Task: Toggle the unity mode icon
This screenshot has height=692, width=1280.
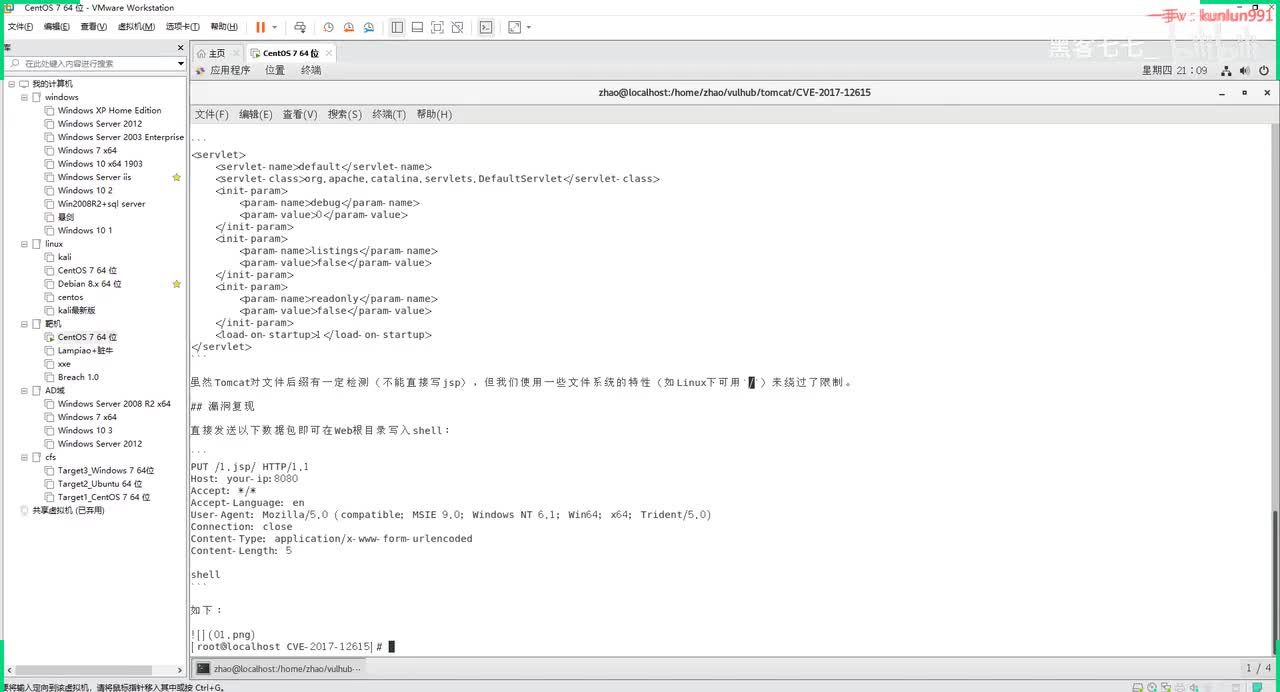Action: tap(457, 27)
